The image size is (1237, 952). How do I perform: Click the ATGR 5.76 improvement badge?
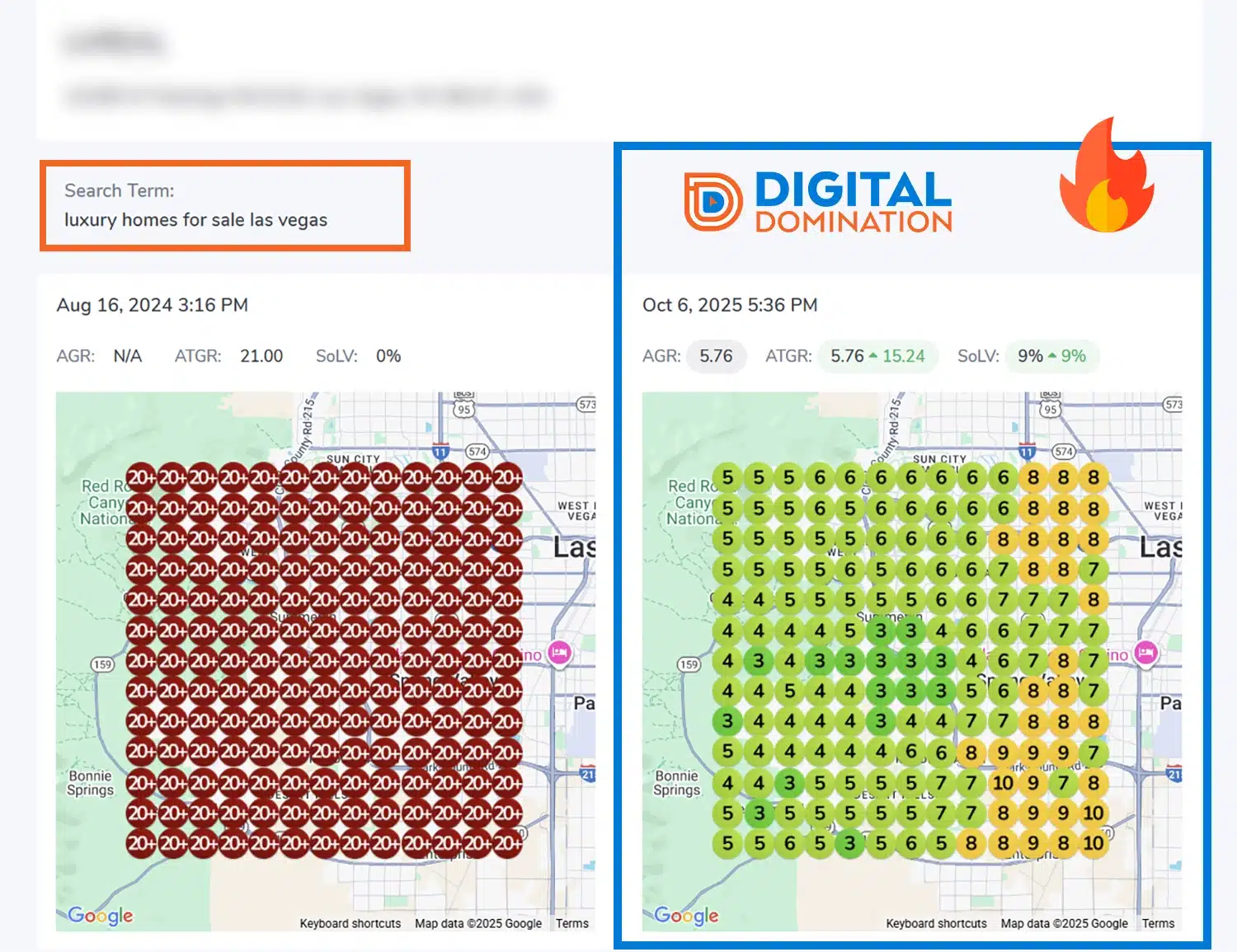coord(877,356)
